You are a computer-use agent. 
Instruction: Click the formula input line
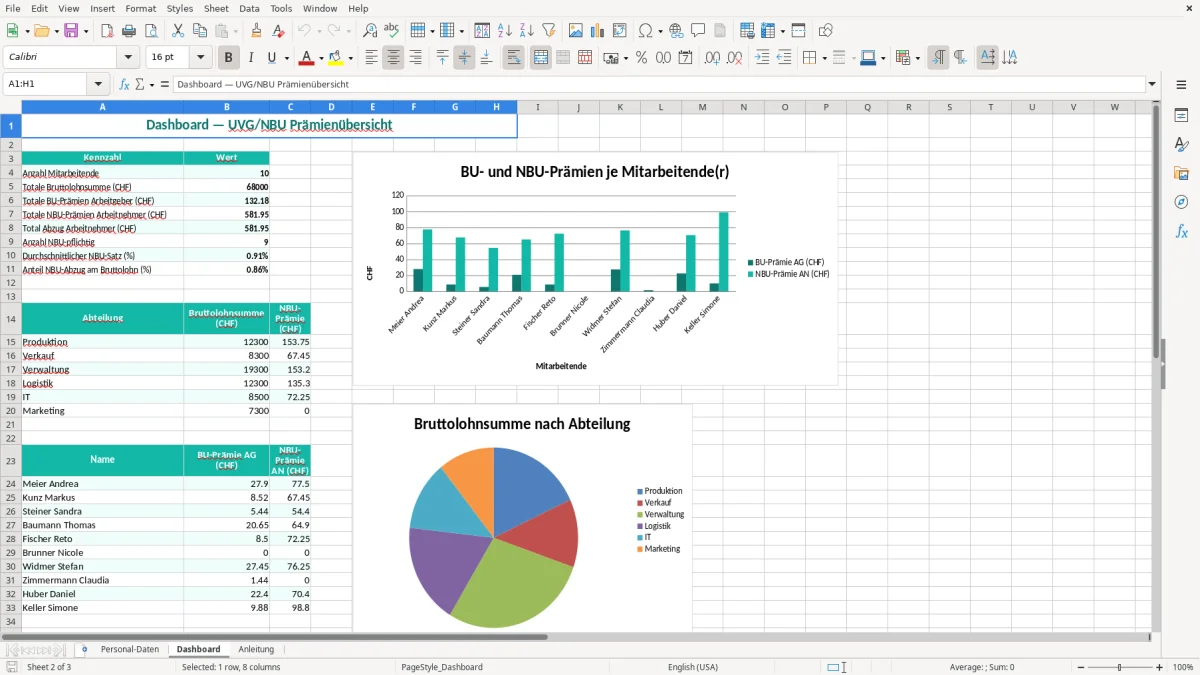(x=658, y=84)
